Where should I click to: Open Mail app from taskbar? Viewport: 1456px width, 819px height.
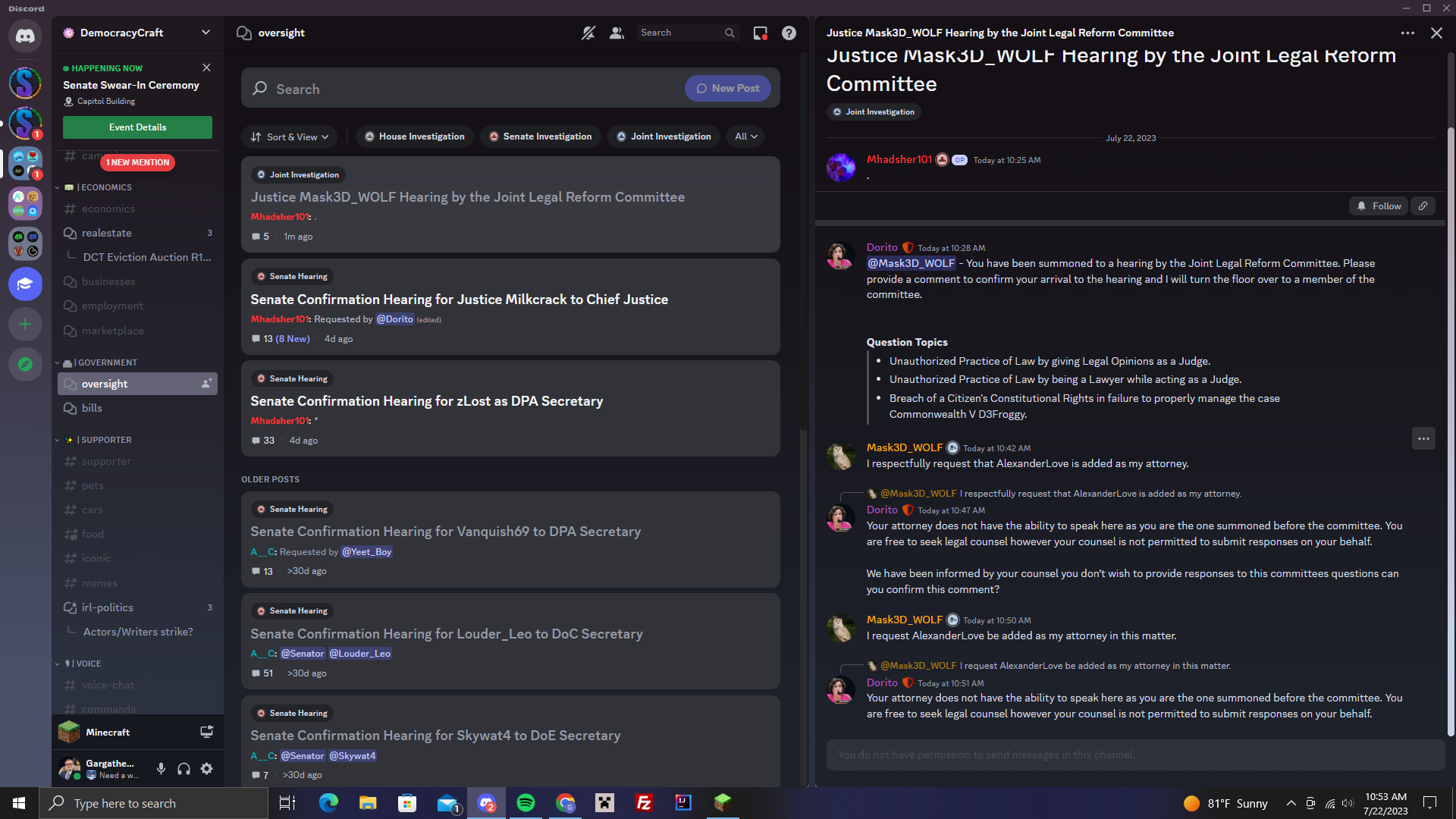click(447, 803)
